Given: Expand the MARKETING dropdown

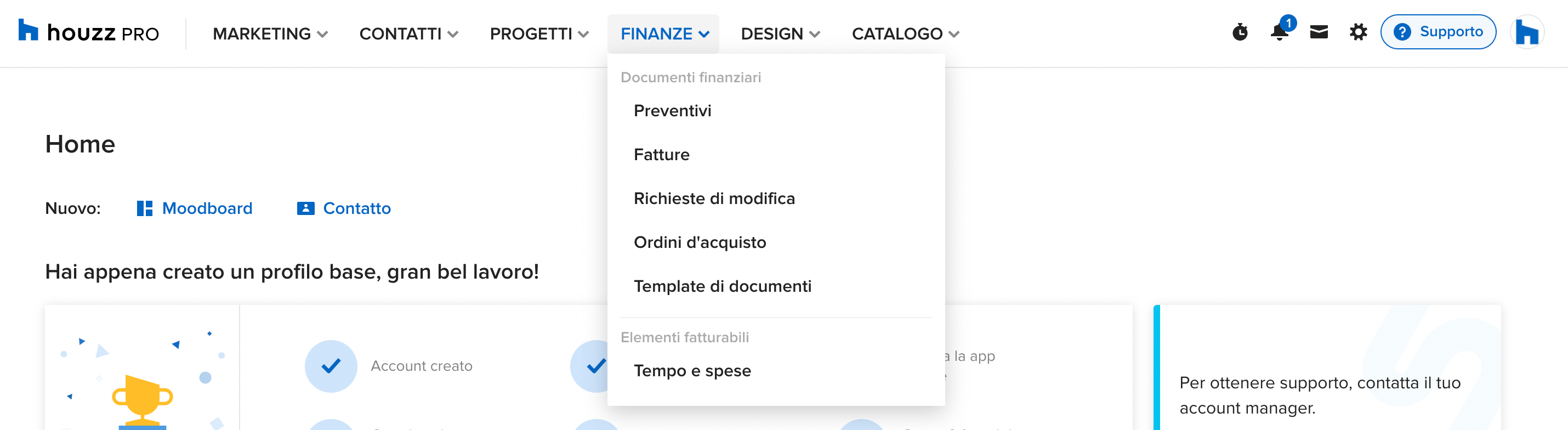Looking at the screenshot, I should (x=270, y=33).
